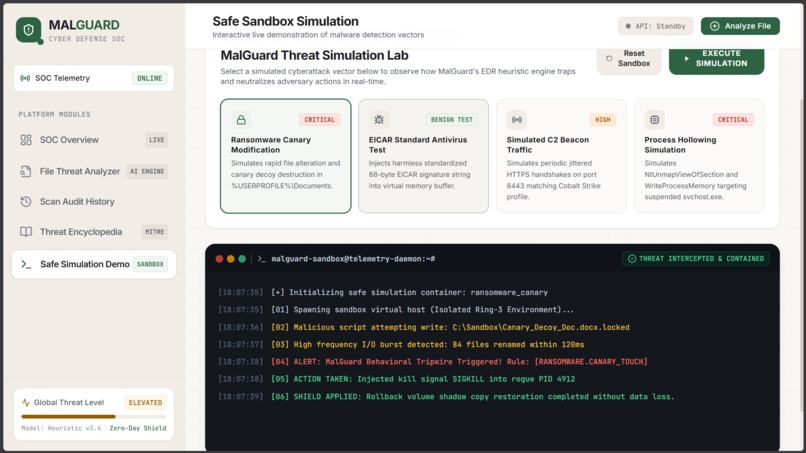Click the red terminal window dot
Screen dimensions: 806x453
[219, 259]
